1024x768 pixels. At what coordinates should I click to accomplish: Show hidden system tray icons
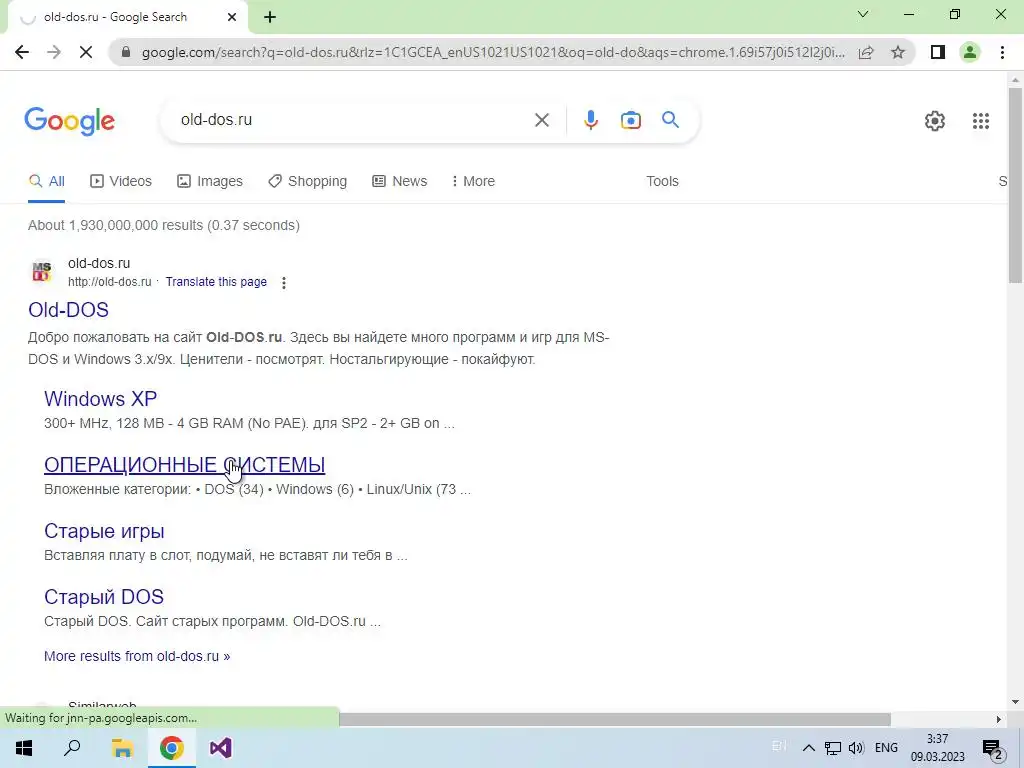[808, 748]
